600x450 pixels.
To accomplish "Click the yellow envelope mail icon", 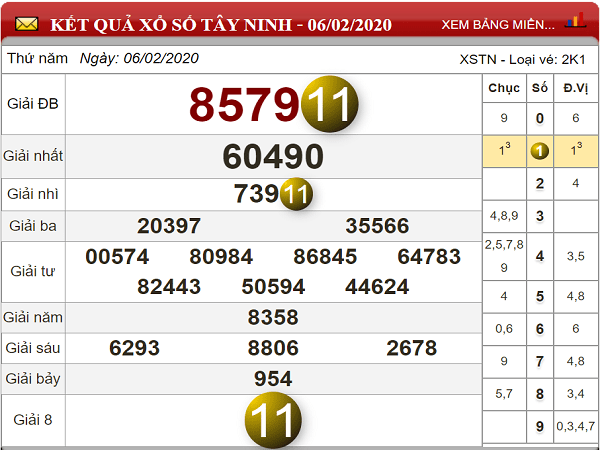I will pos(26,24).
